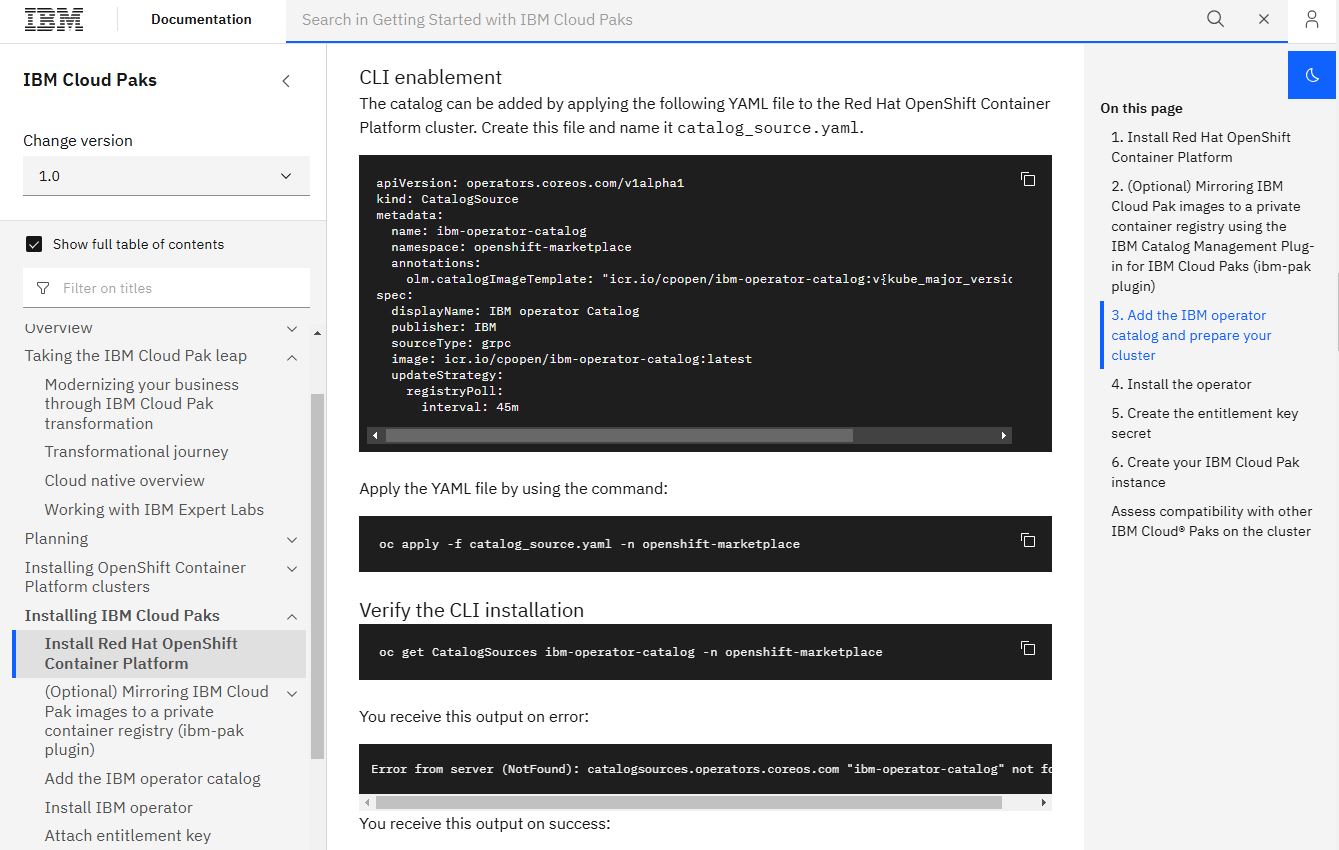Focus the Search in Getting Started field
The height and width of the screenshot is (850, 1339).
pos(742,20)
